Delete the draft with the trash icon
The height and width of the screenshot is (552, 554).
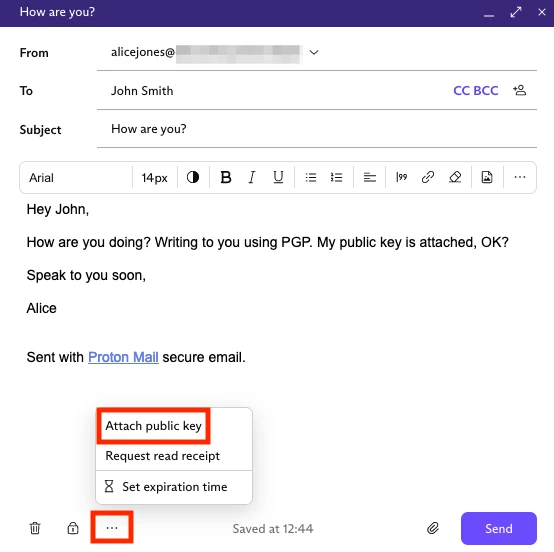35,528
